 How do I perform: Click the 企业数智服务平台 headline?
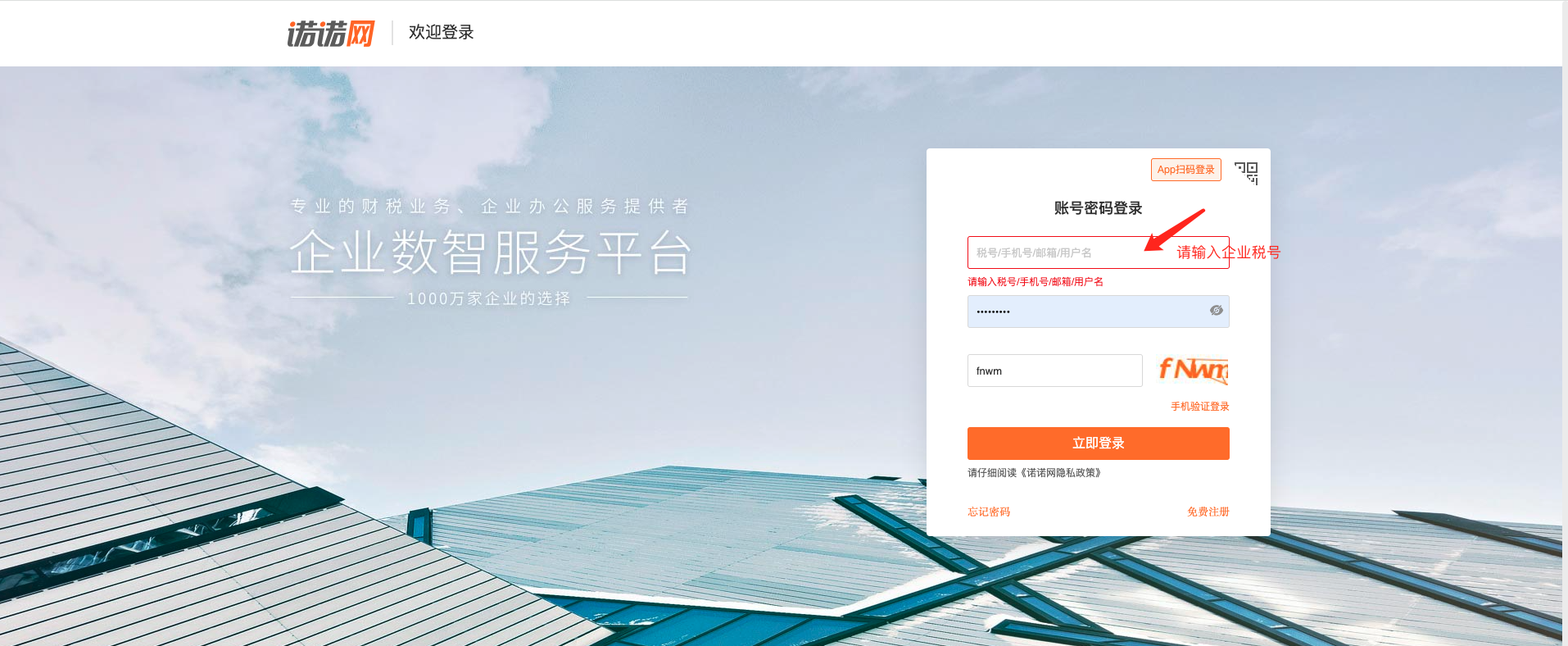pos(491,252)
